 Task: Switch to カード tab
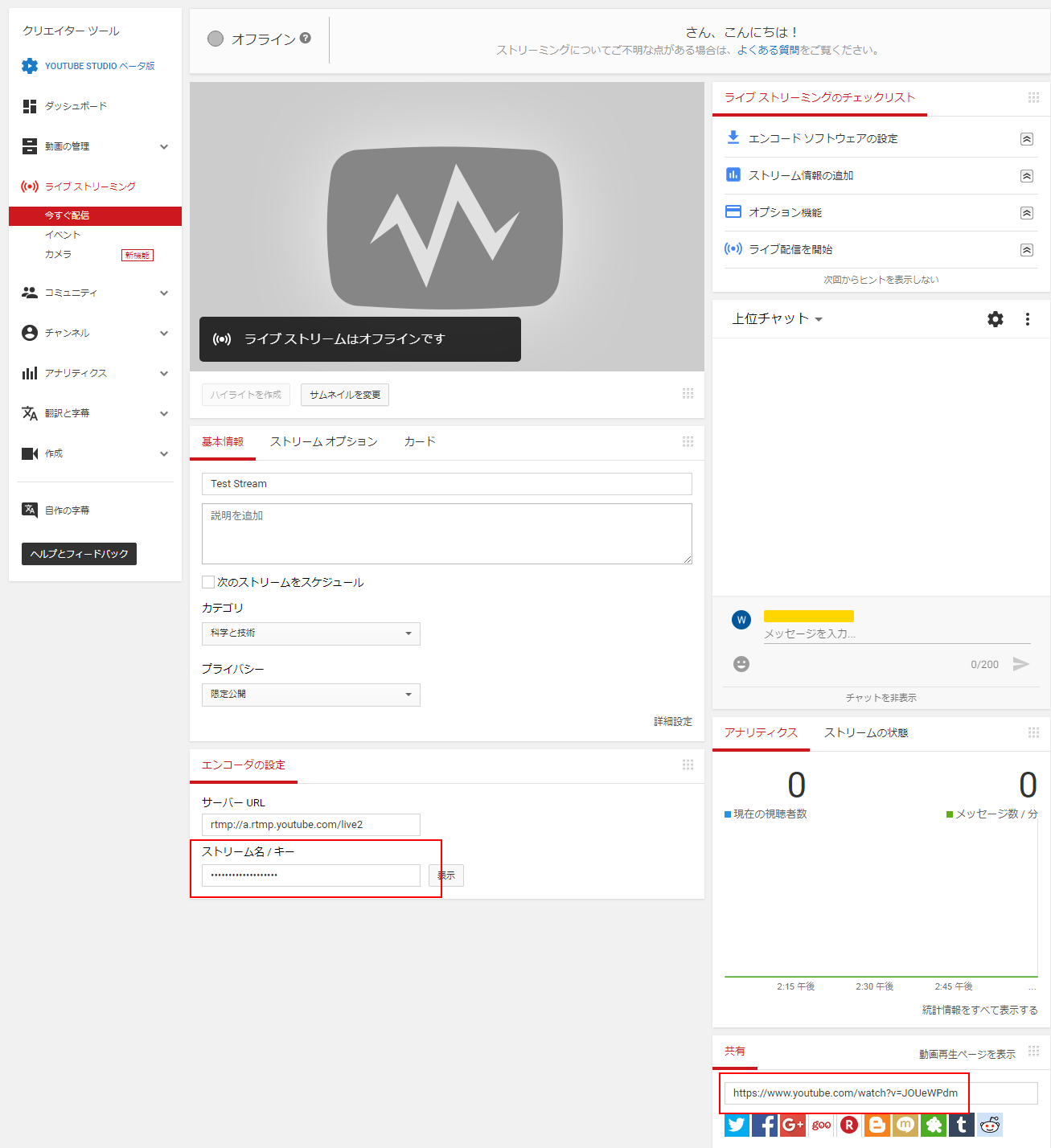click(x=420, y=442)
